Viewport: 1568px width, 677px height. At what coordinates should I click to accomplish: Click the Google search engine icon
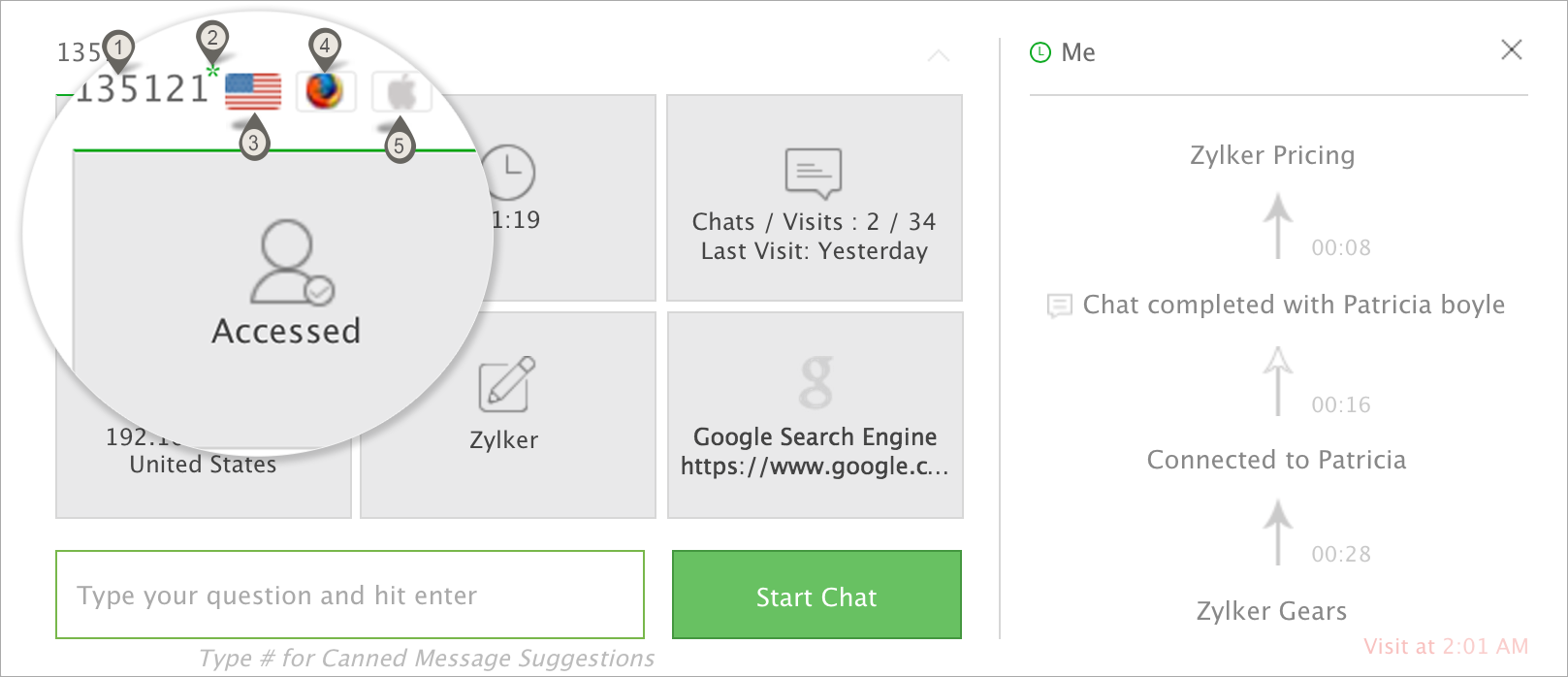point(815,382)
